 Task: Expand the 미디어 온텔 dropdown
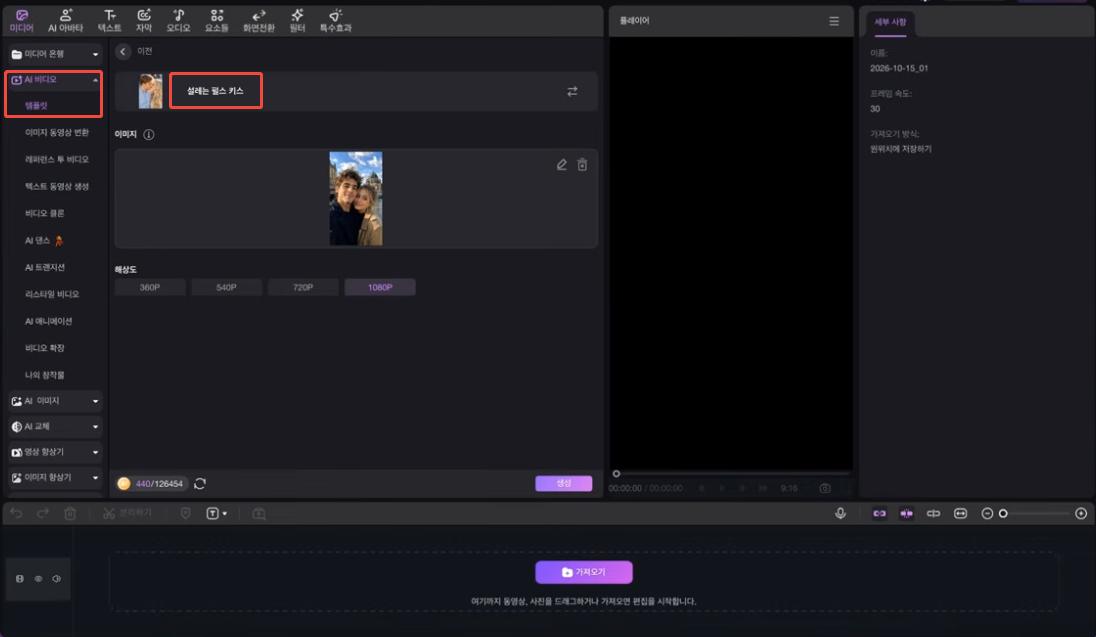55,54
